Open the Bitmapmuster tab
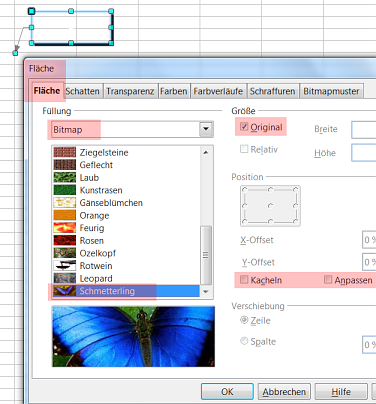Viewport: 376px width, 404px height. 331,91
